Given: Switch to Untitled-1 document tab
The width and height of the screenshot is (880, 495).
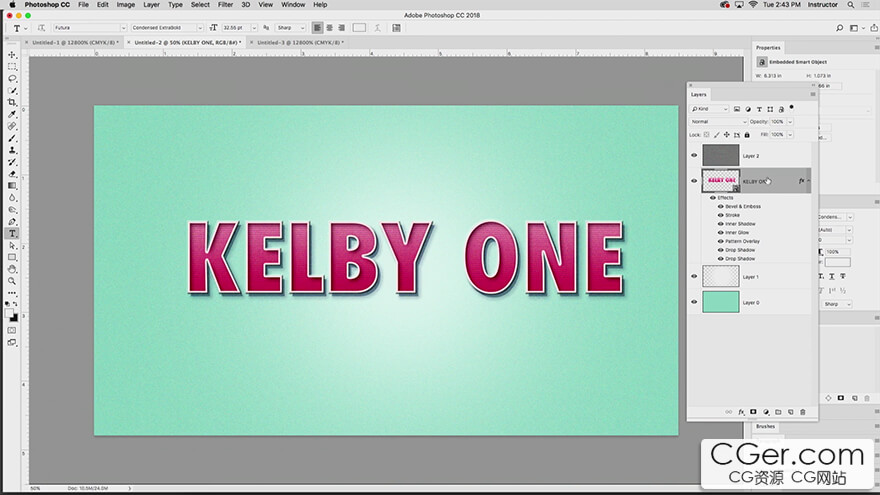Looking at the screenshot, I should [x=75, y=43].
